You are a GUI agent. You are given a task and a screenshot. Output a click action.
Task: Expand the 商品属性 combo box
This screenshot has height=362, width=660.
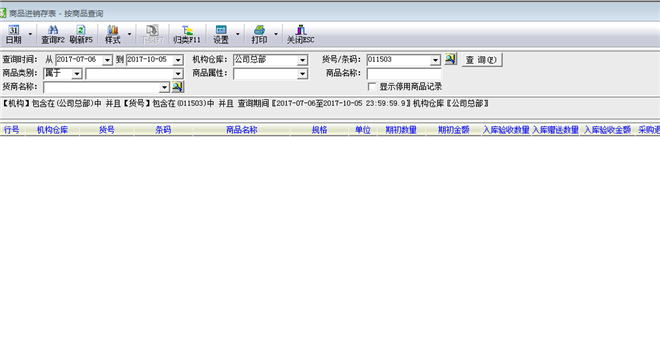302,74
